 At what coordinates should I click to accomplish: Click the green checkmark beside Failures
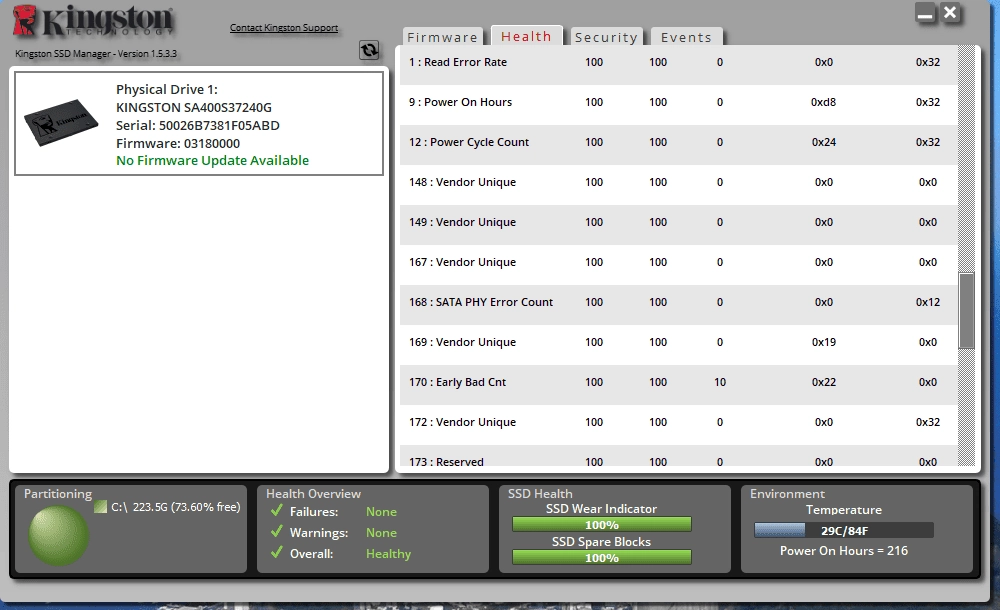277,511
